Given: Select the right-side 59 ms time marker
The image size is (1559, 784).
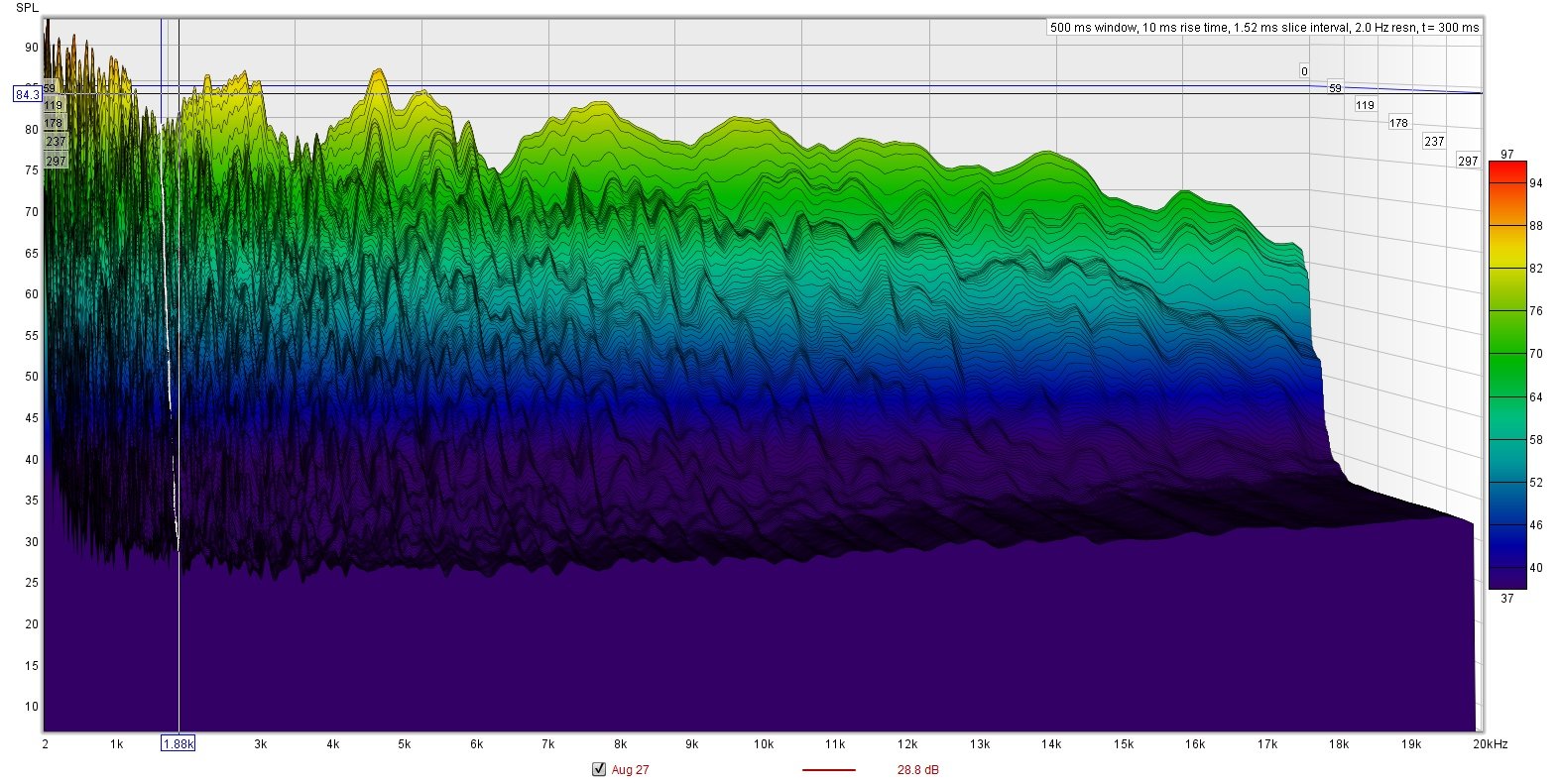Looking at the screenshot, I should point(1335,88).
